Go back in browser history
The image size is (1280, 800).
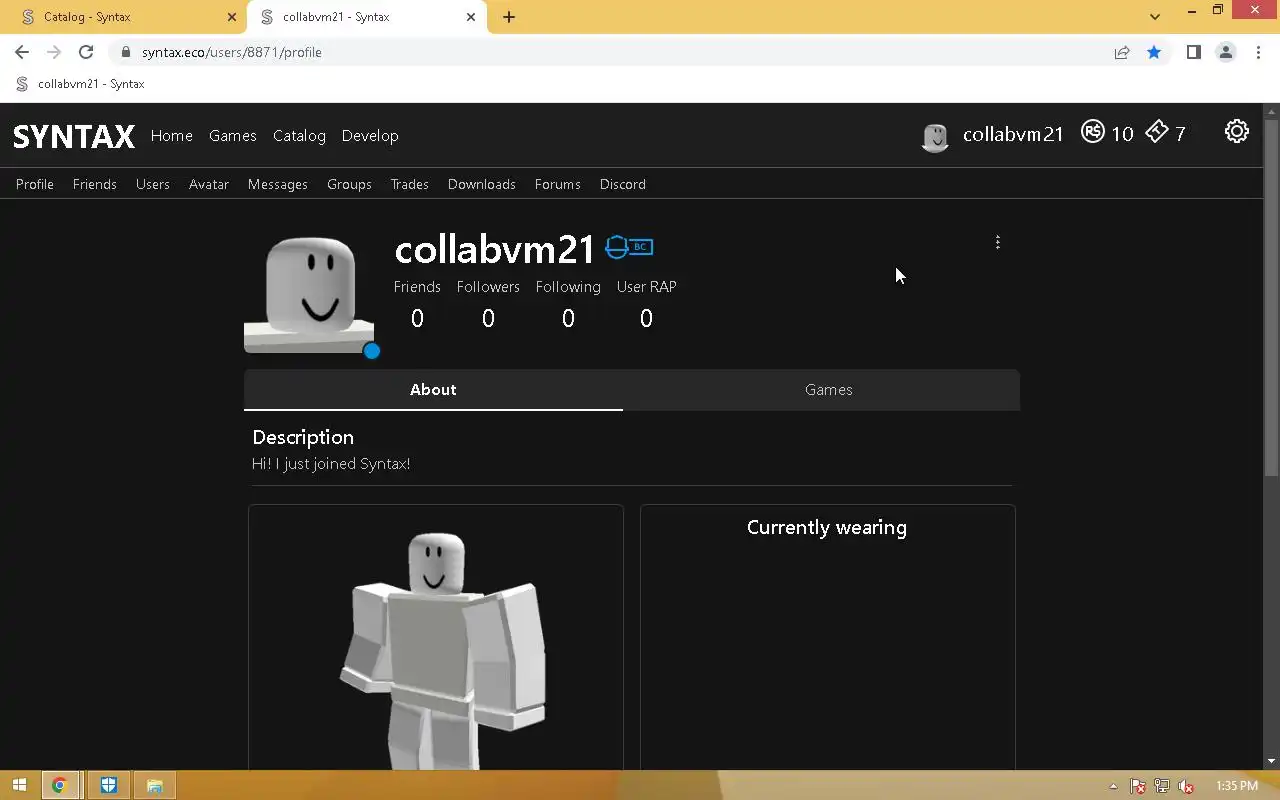click(22, 52)
